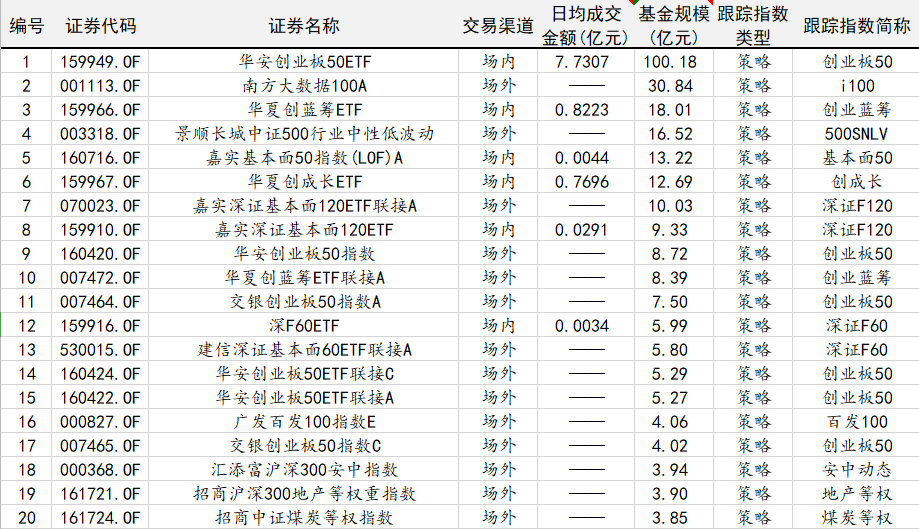Image resolution: width=919 pixels, height=529 pixels.
Task: Select the 0.0044 turnover cell
Action: click(x=586, y=158)
